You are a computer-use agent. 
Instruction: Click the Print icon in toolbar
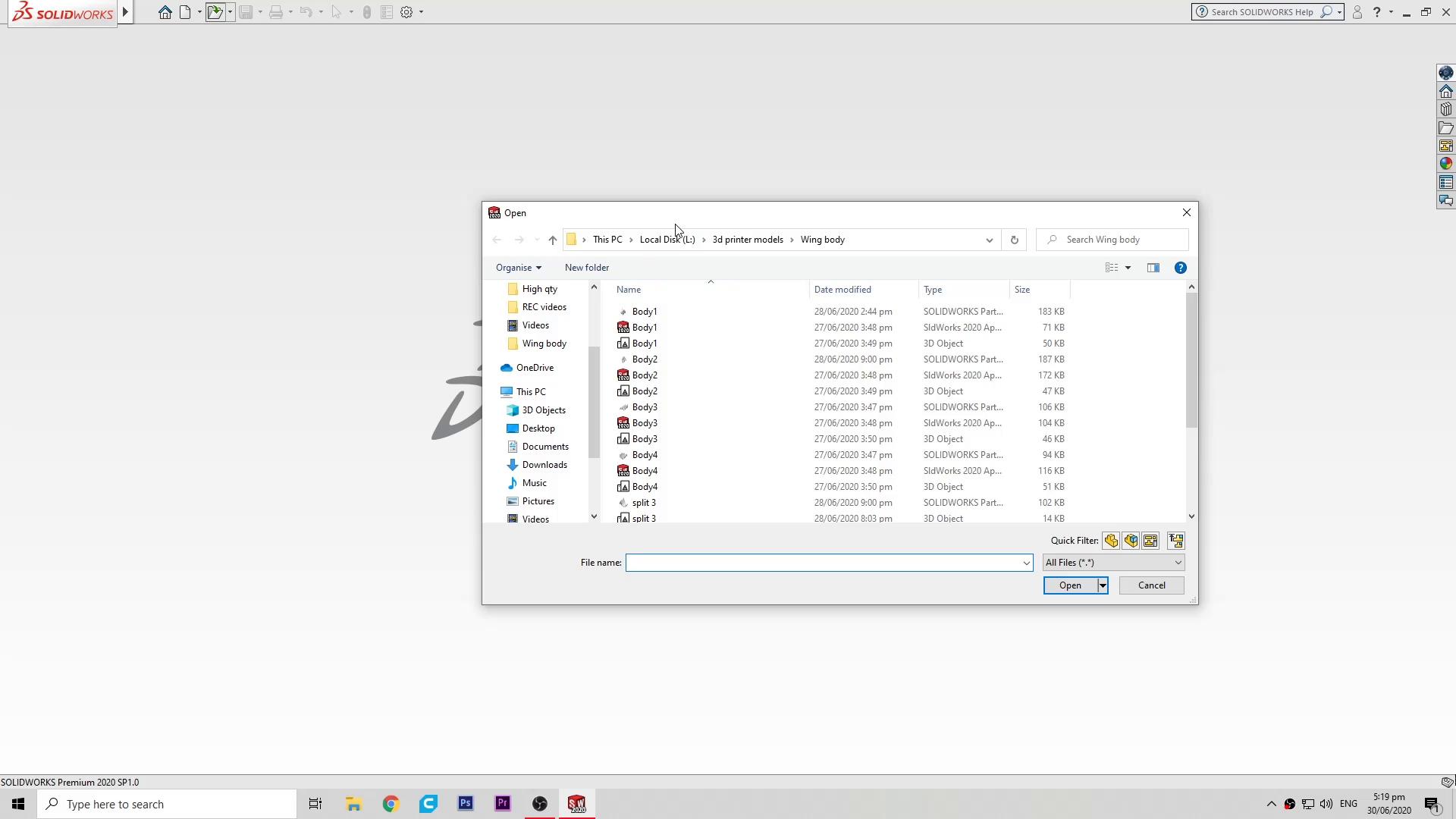276,12
